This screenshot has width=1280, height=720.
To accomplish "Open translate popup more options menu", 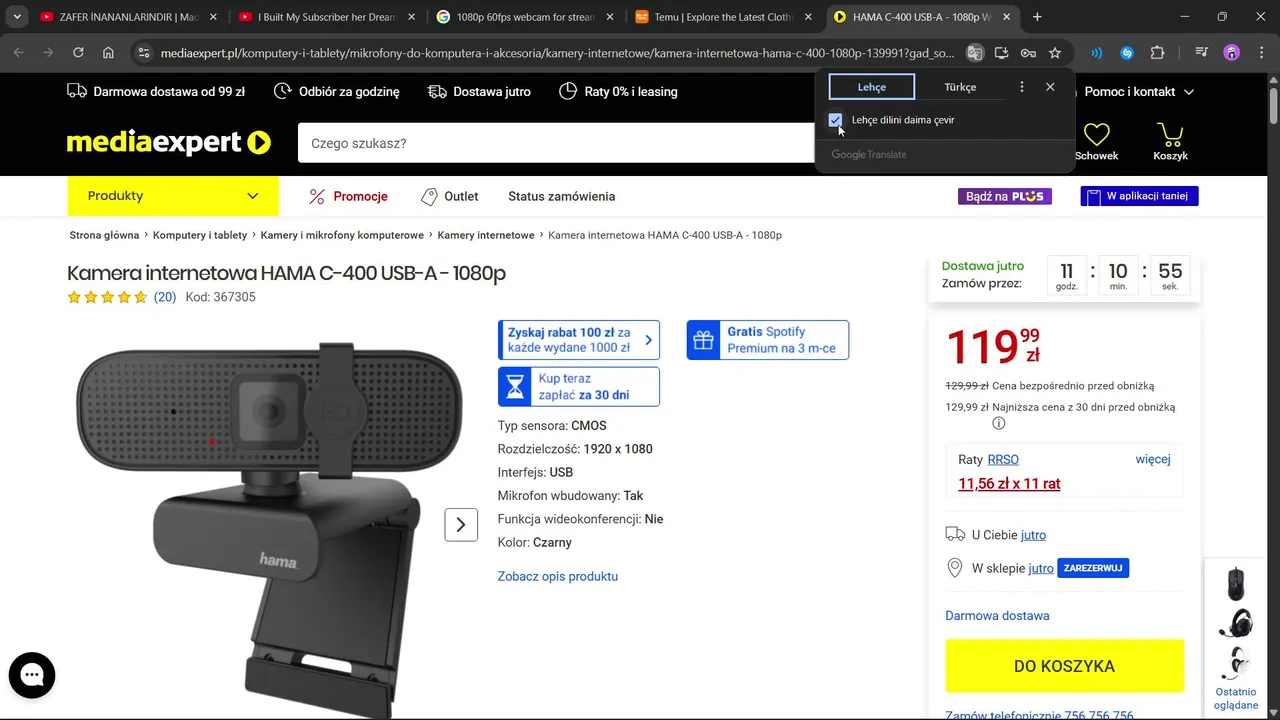I will (1021, 87).
